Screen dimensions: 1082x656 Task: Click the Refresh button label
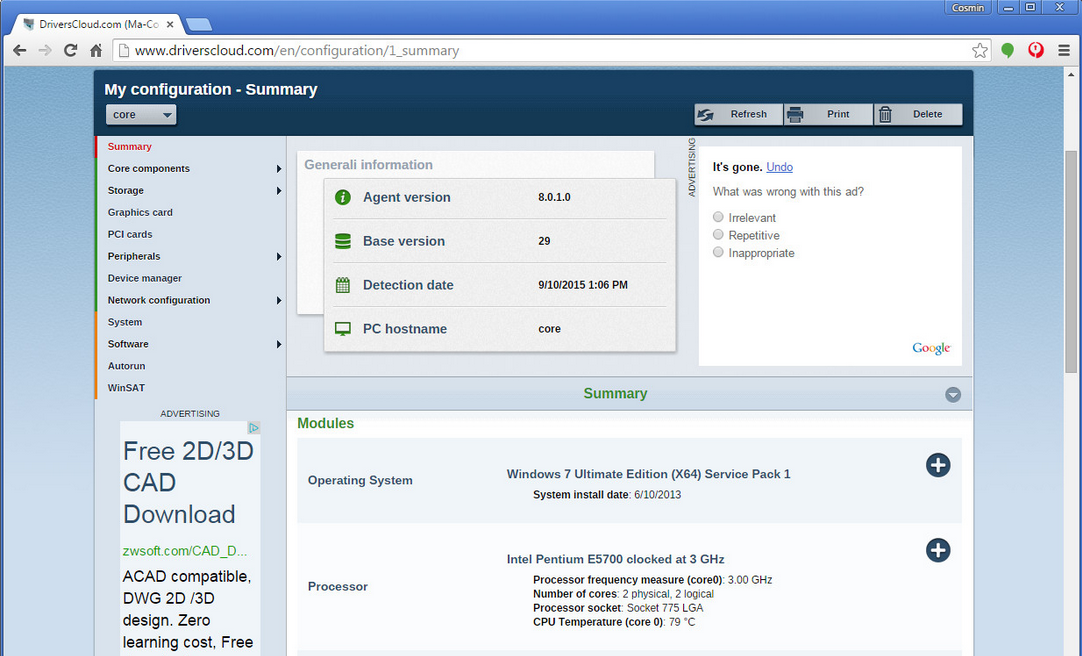pyautogui.click(x=749, y=115)
